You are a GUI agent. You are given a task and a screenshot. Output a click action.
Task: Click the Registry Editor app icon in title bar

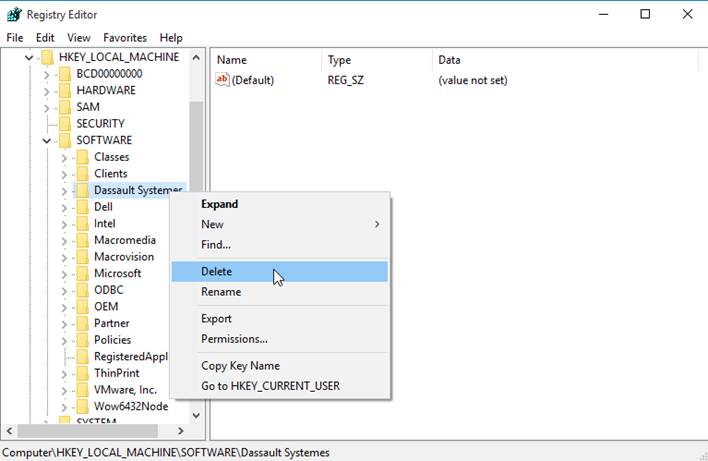point(14,14)
